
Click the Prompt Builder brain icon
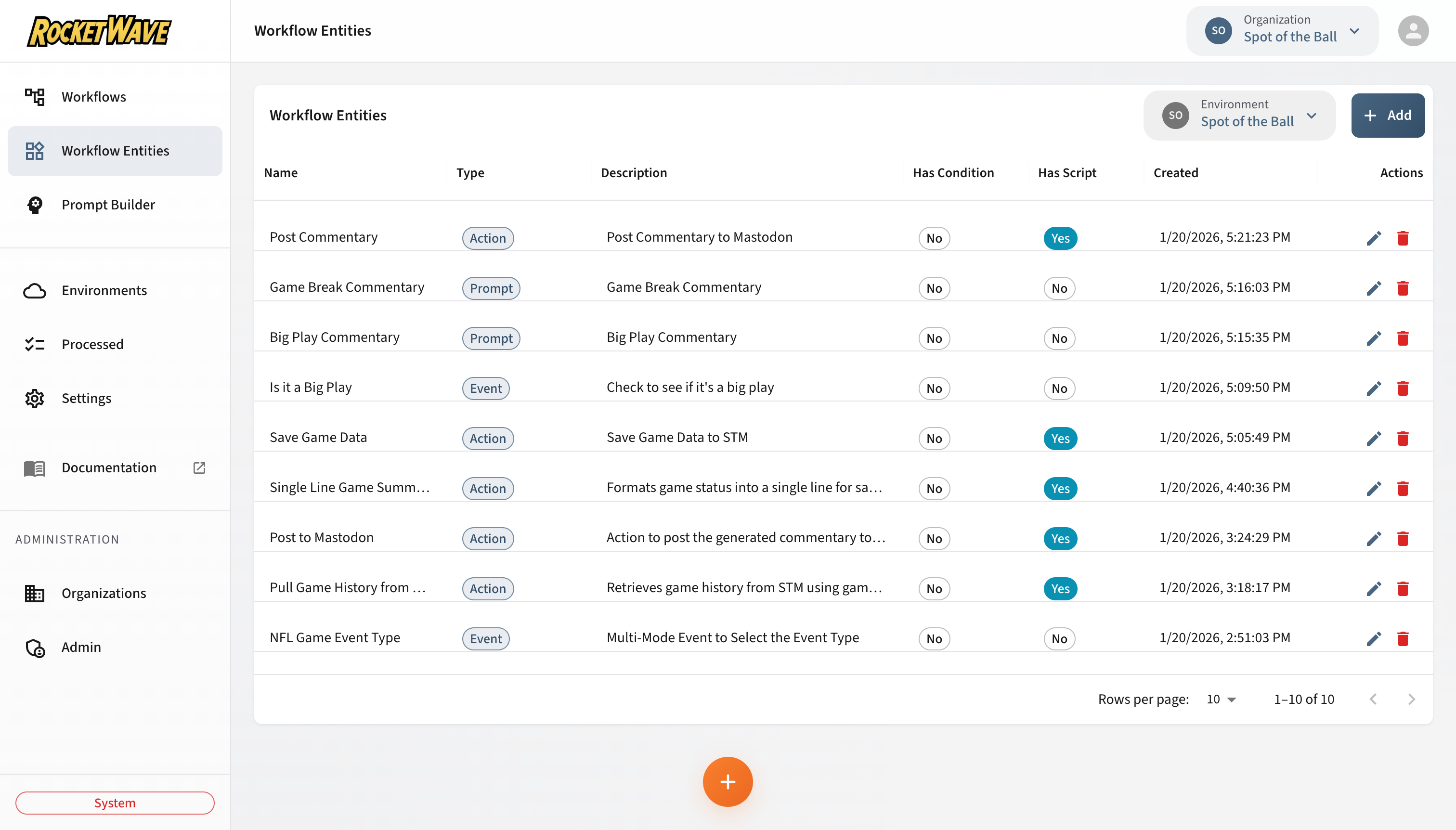[x=35, y=205]
